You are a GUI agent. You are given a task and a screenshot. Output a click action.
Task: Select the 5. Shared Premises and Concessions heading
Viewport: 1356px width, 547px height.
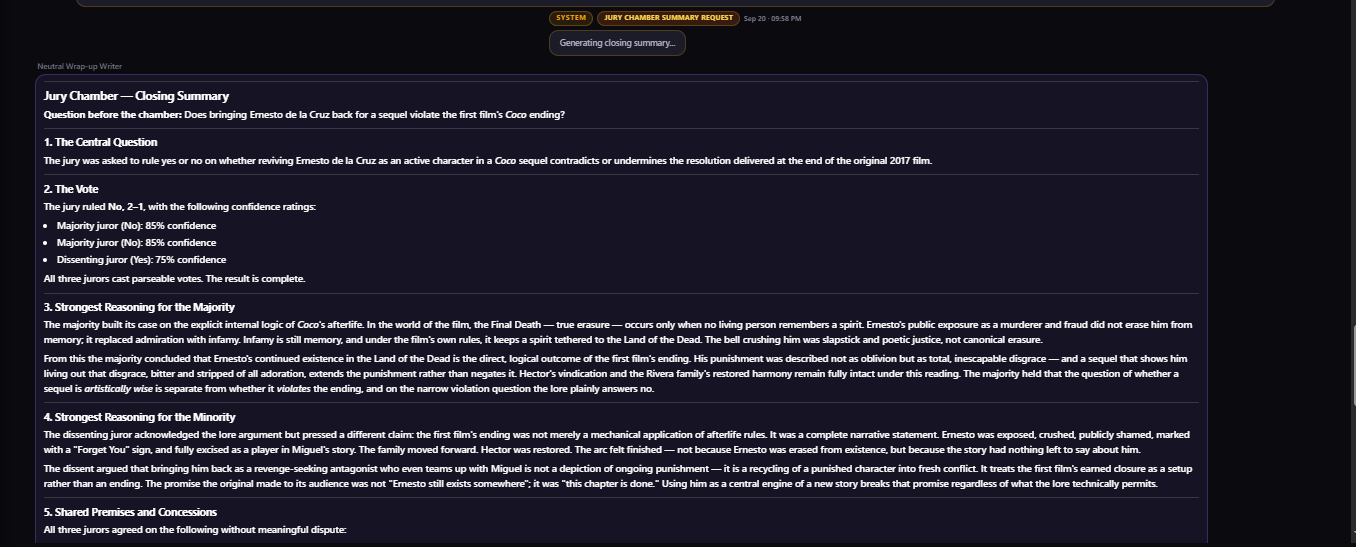click(130, 512)
